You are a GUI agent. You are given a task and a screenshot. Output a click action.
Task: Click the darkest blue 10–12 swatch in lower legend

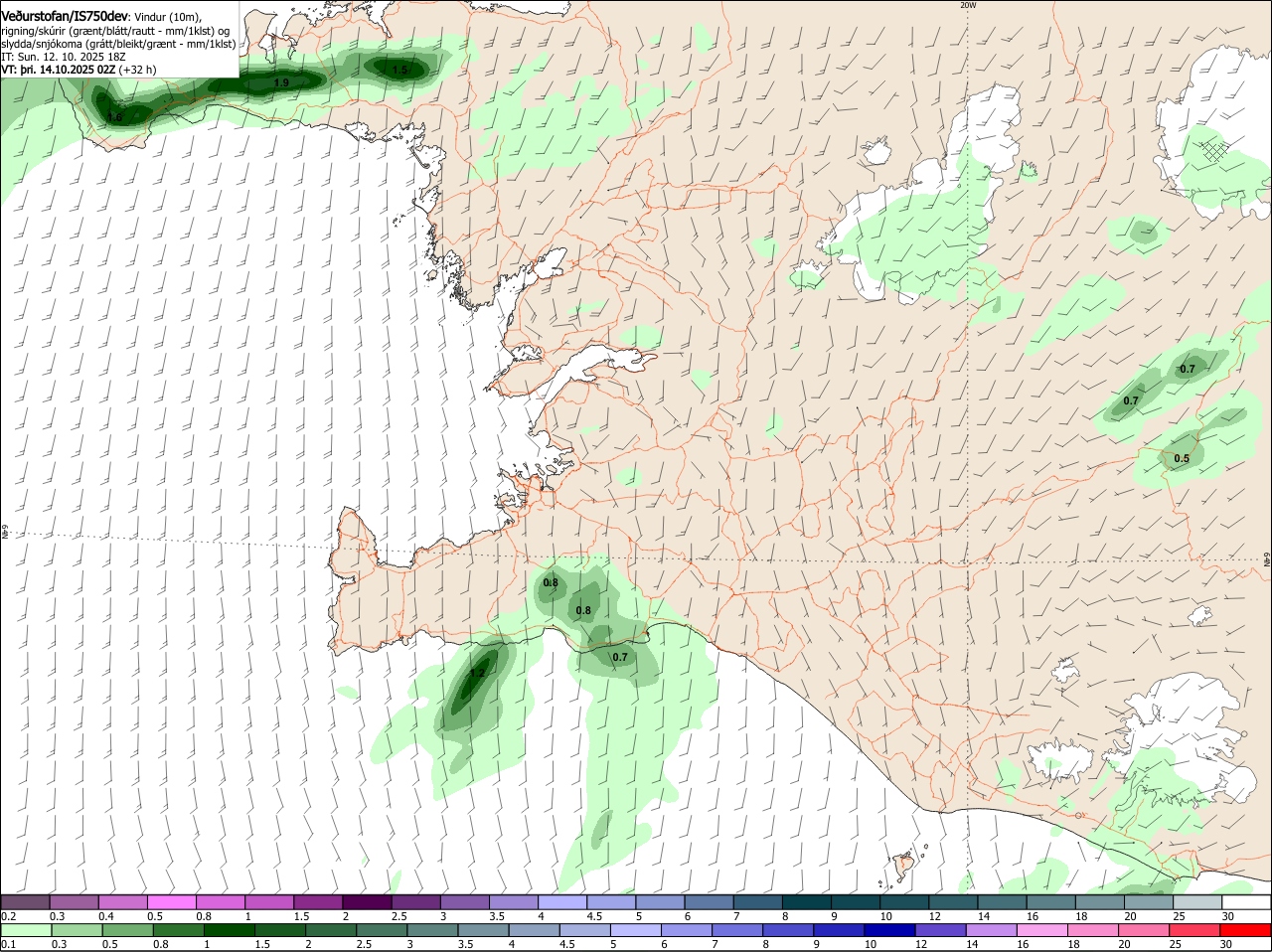click(x=890, y=930)
